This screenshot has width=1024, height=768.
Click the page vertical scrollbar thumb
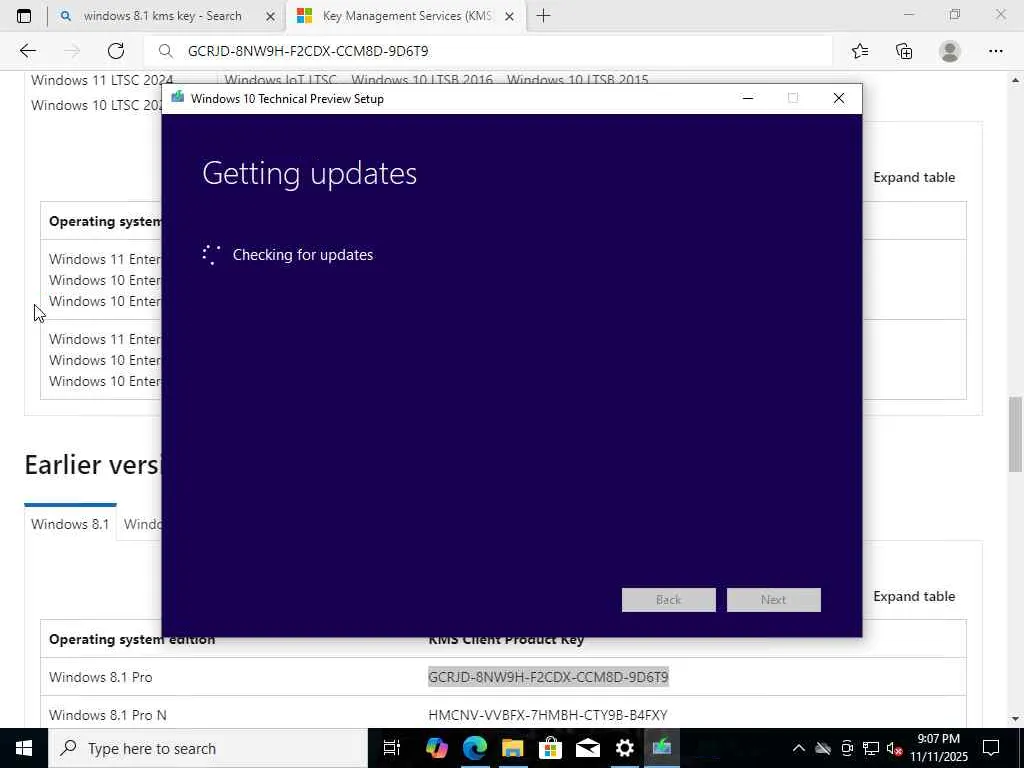click(1016, 434)
